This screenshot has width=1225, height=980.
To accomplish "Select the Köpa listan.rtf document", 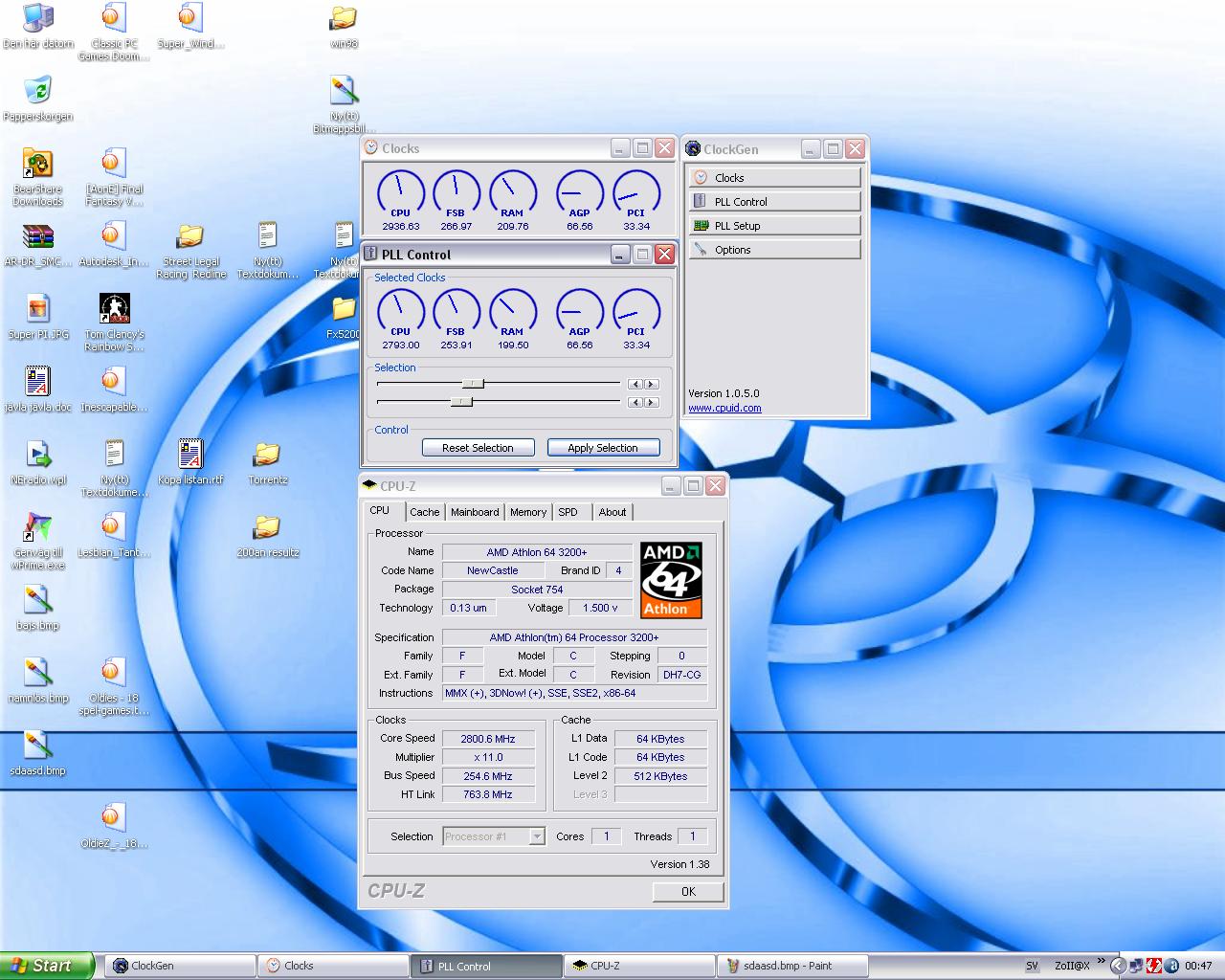I will 190,463.
